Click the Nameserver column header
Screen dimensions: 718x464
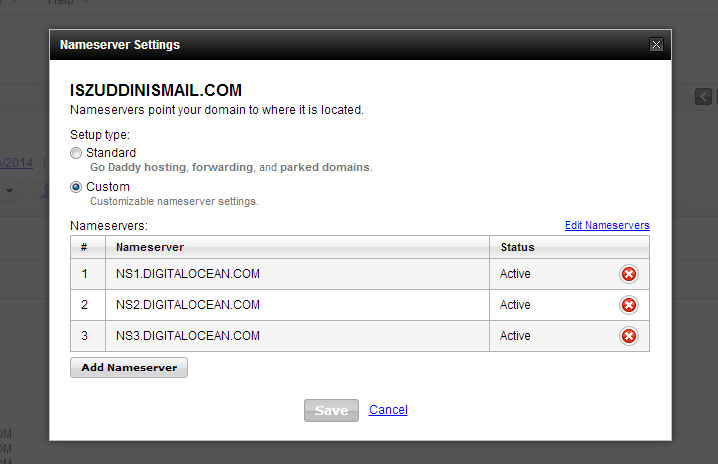150,247
